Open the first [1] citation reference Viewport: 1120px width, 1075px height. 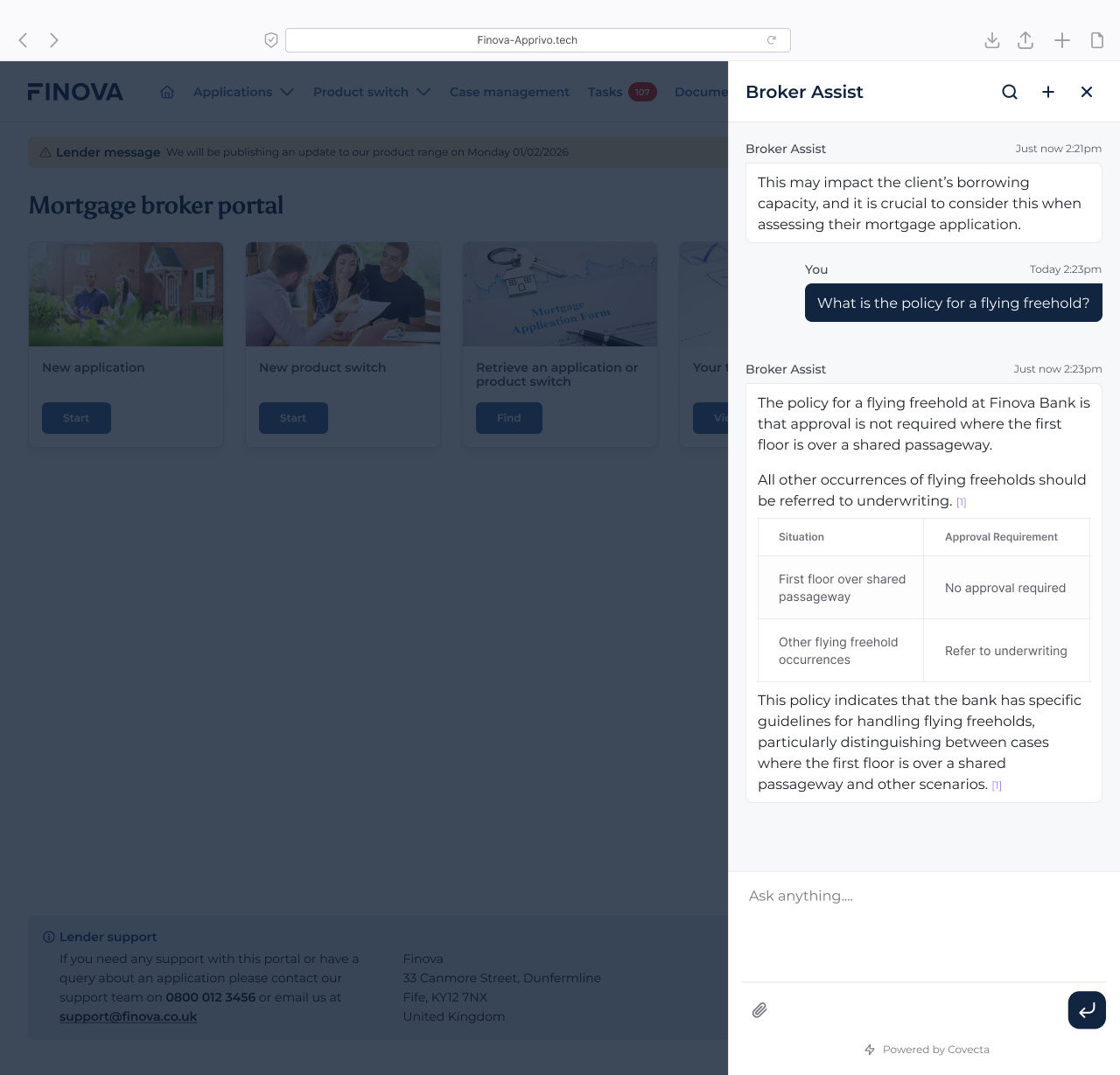[961, 502]
